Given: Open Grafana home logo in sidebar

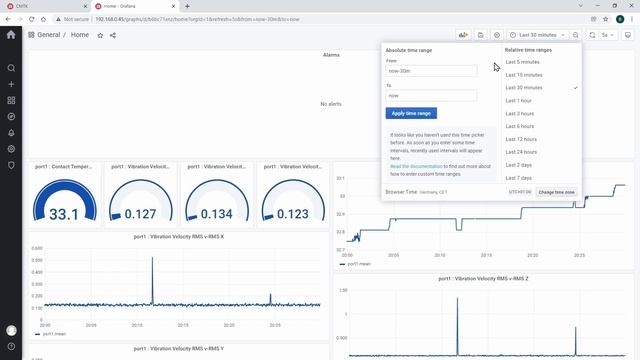Looking at the screenshot, I should point(11,35).
